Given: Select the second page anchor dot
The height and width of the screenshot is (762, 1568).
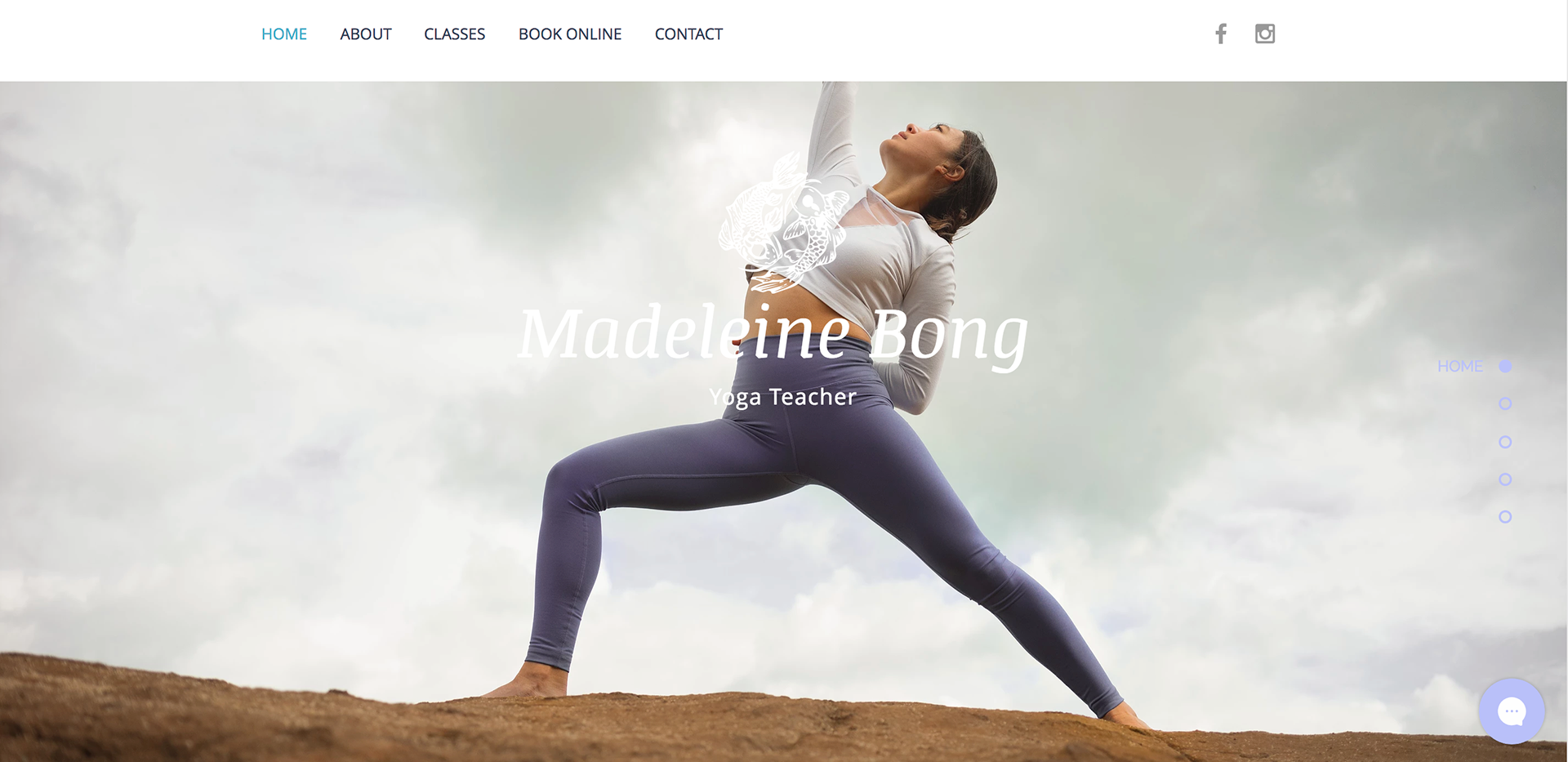Looking at the screenshot, I should [1505, 403].
